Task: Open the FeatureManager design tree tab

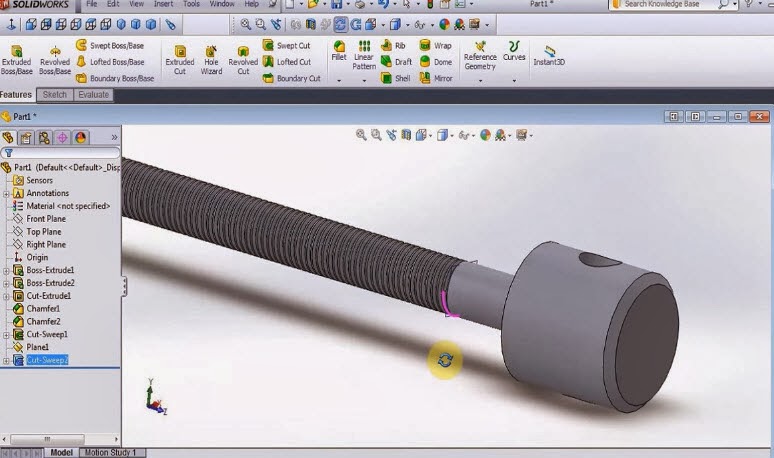Action: 8,137
